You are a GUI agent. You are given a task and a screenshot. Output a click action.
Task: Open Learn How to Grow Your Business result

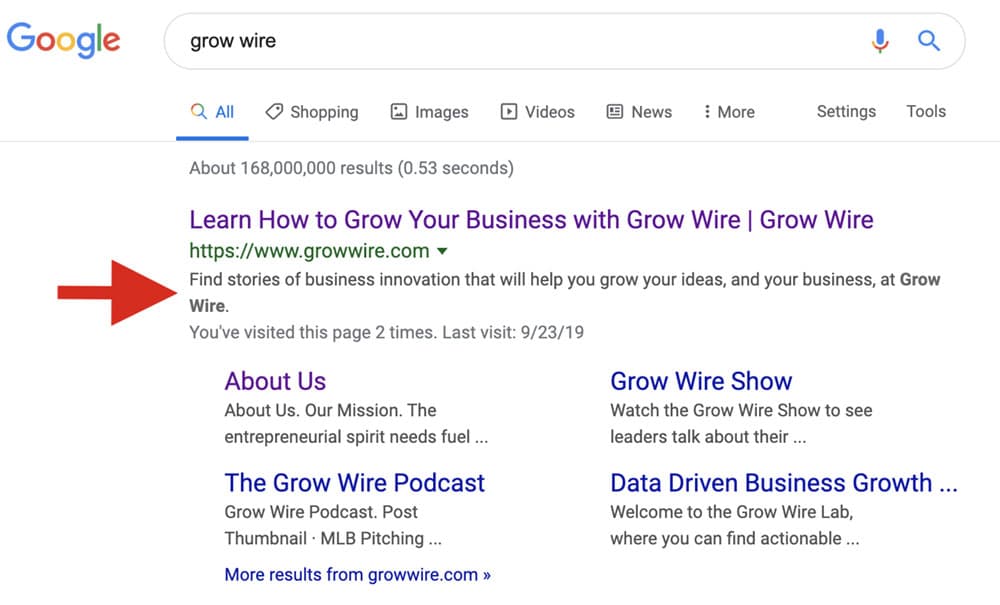[x=531, y=220]
